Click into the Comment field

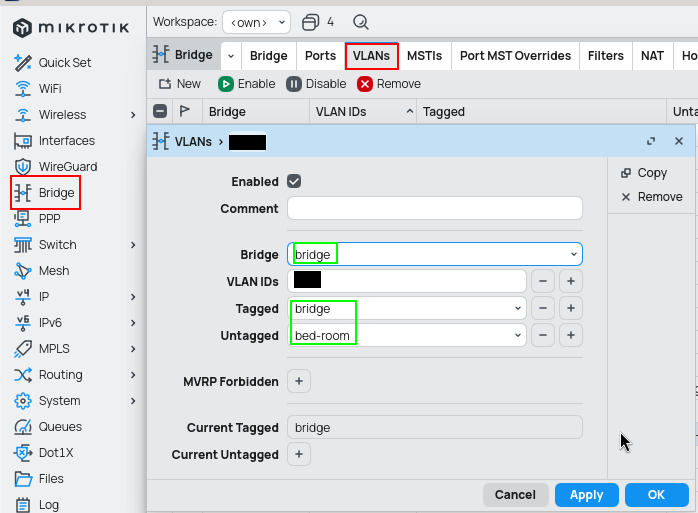tap(435, 208)
